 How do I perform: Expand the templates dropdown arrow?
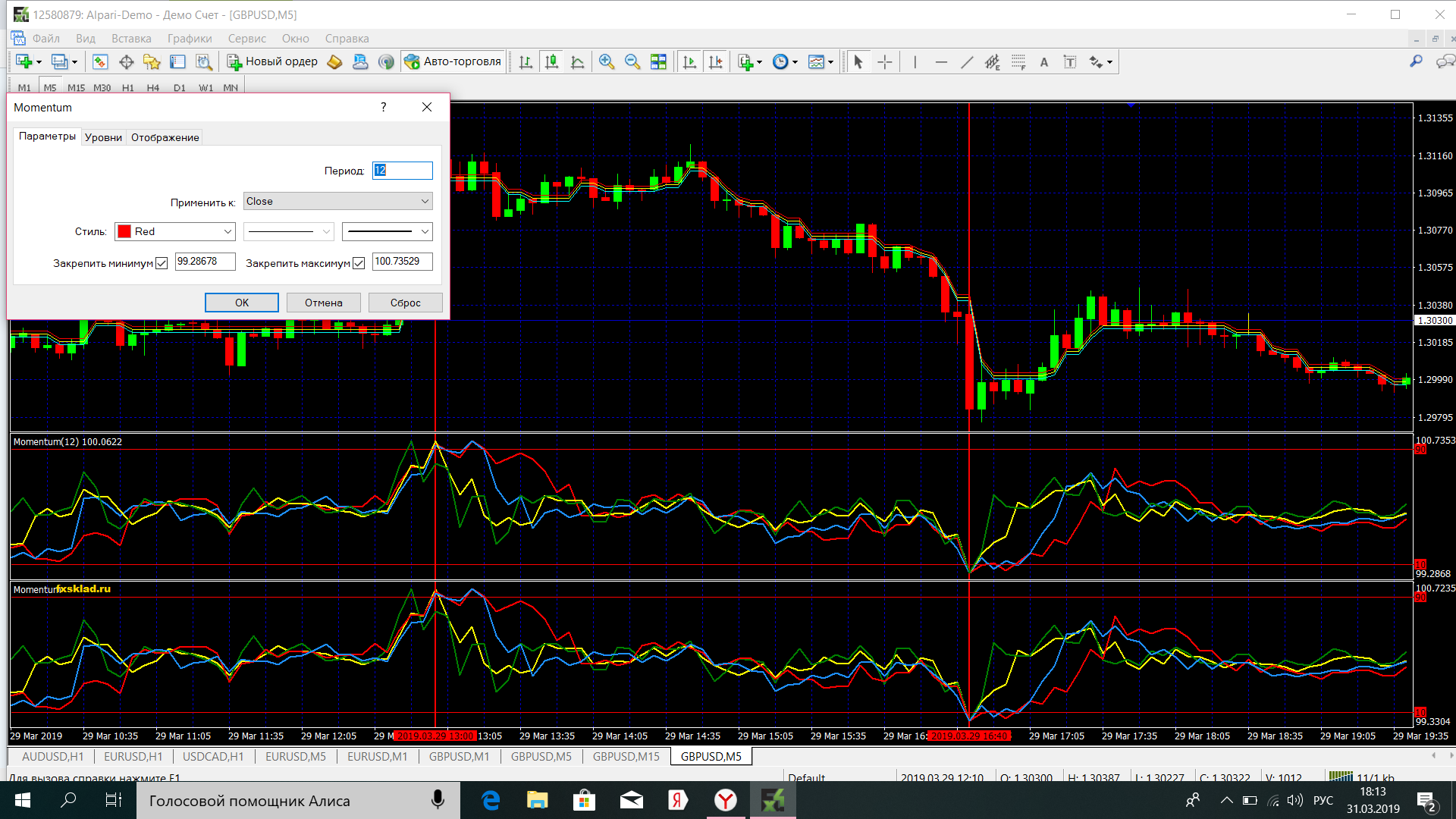pyautogui.click(x=831, y=63)
